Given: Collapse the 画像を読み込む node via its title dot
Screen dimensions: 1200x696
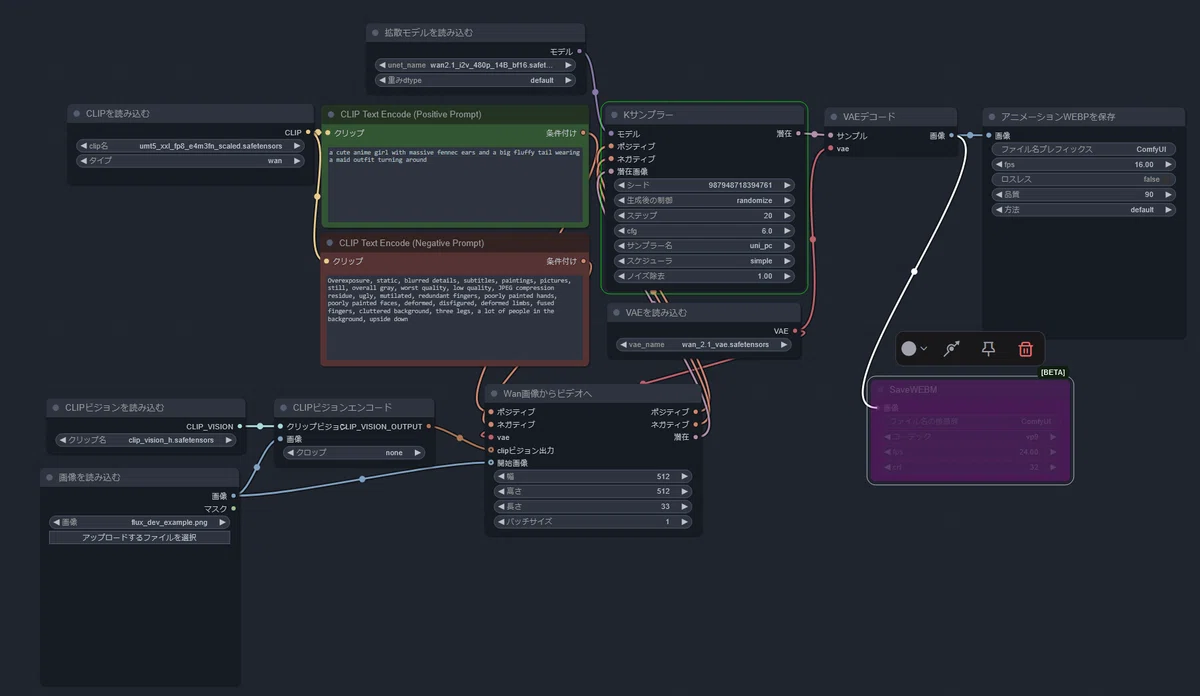Looking at the screenshot, I should [x=50, y=478].
